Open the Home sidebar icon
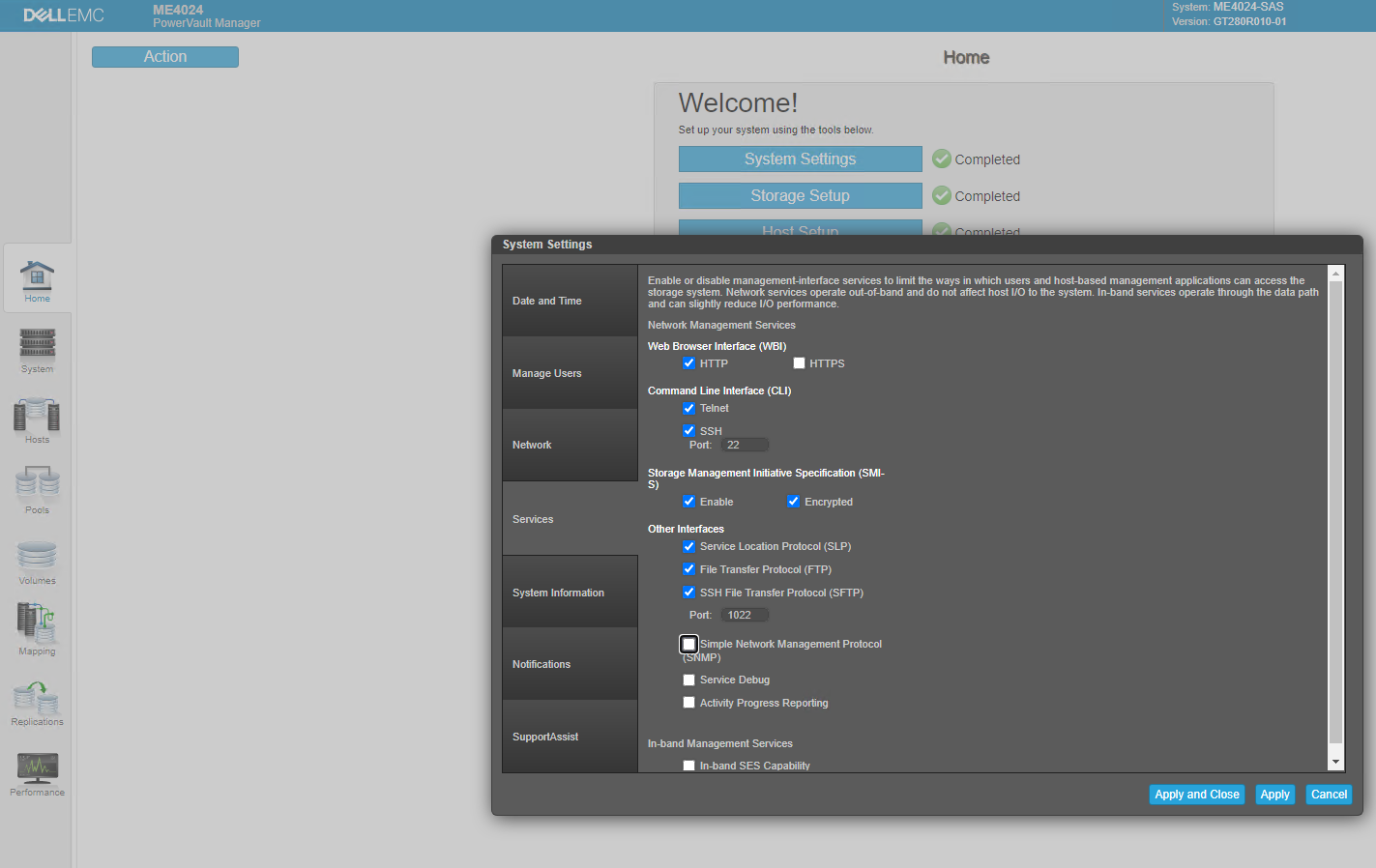 (x=37, y=280)
